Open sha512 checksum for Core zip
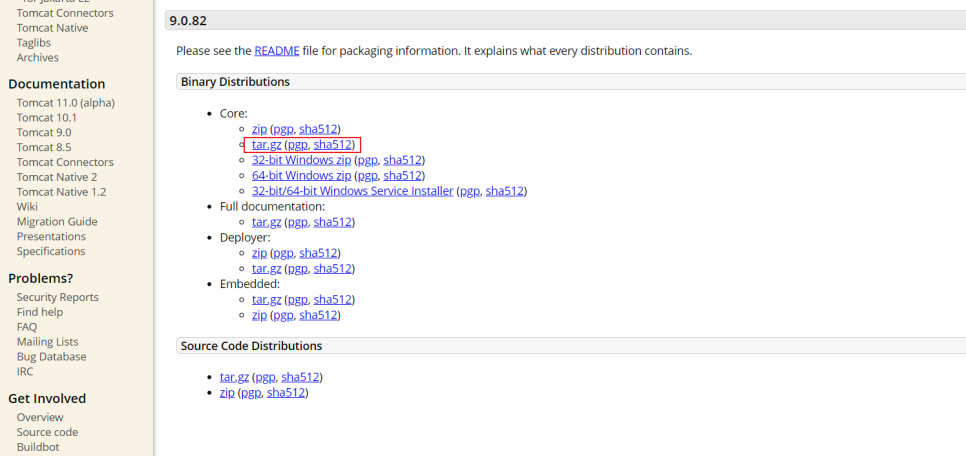 click(x=318, y=129)
